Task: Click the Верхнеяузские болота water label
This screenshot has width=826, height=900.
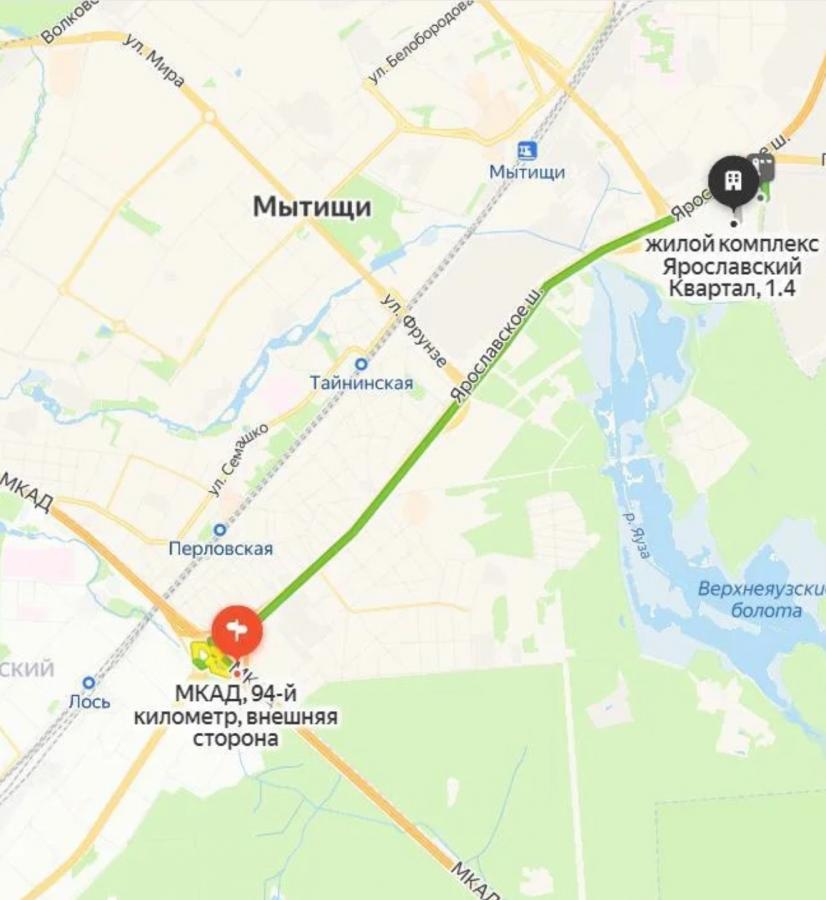Action: (763, 599)
